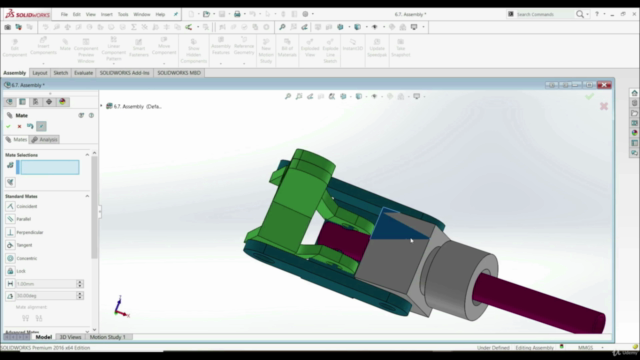
Task: Switch to the Sketch ribbon tab
Action: (x=60, y=73)
